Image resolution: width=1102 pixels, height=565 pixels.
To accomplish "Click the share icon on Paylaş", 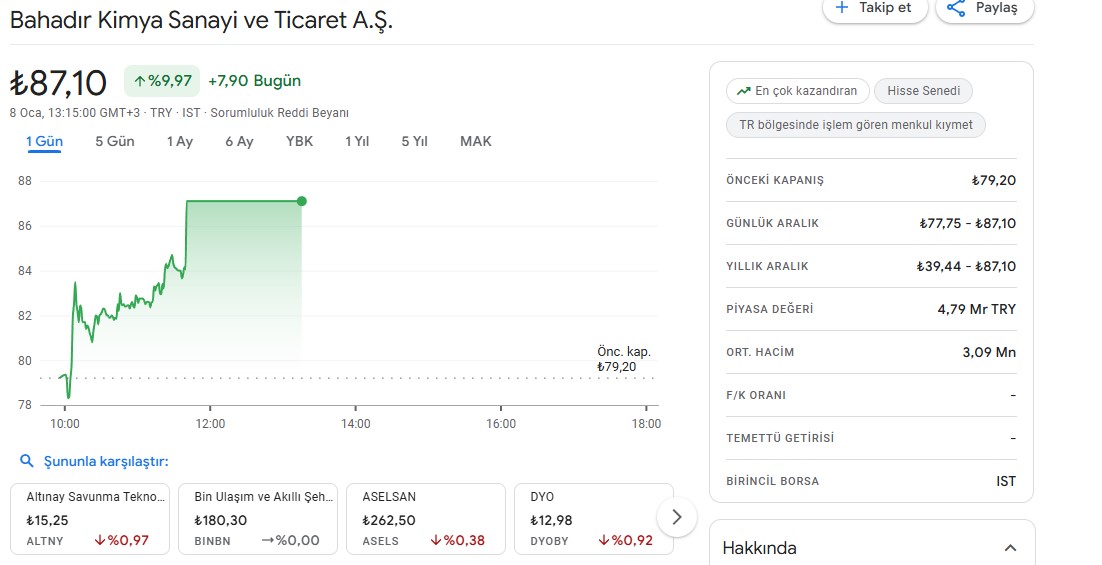I will point(956,8).
